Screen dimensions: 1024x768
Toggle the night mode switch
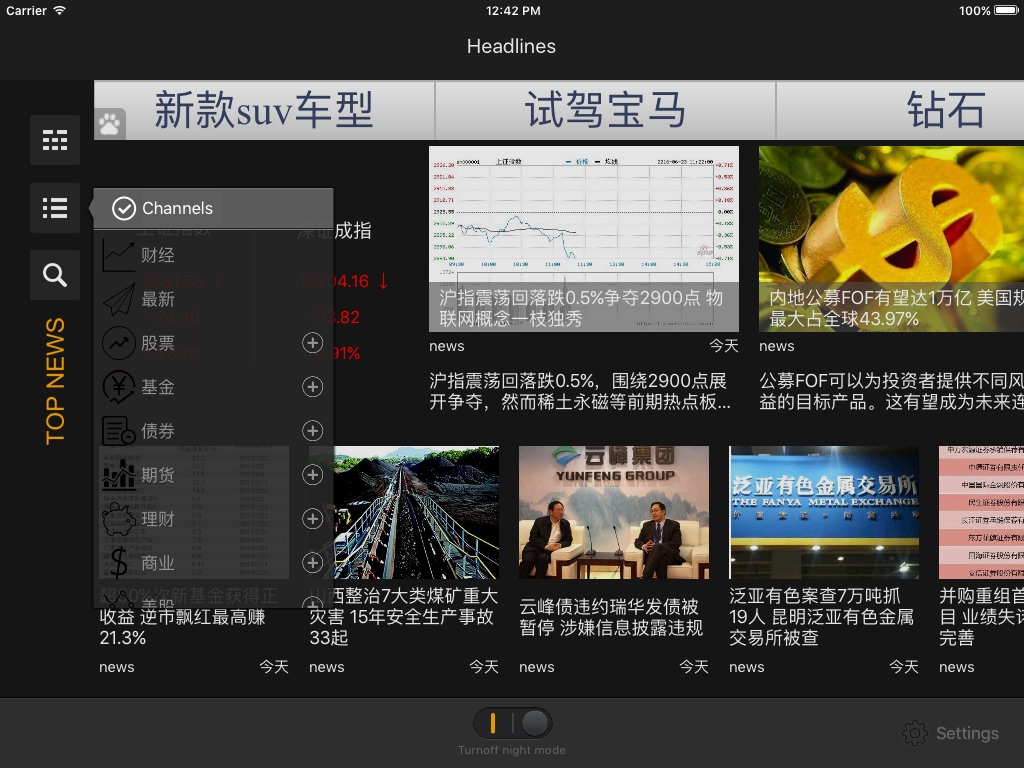pyautogui.click(x=512, y=723)
